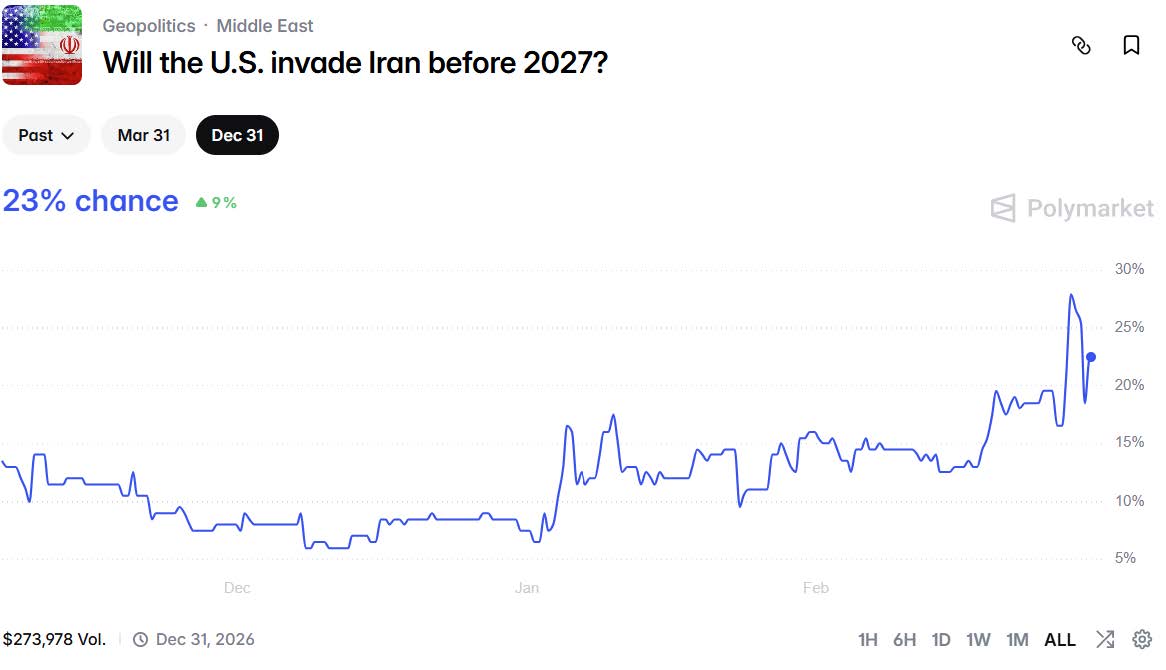Set chart range to 1M
This screenshot has height=670, width=1166.
pos(1017,639)
